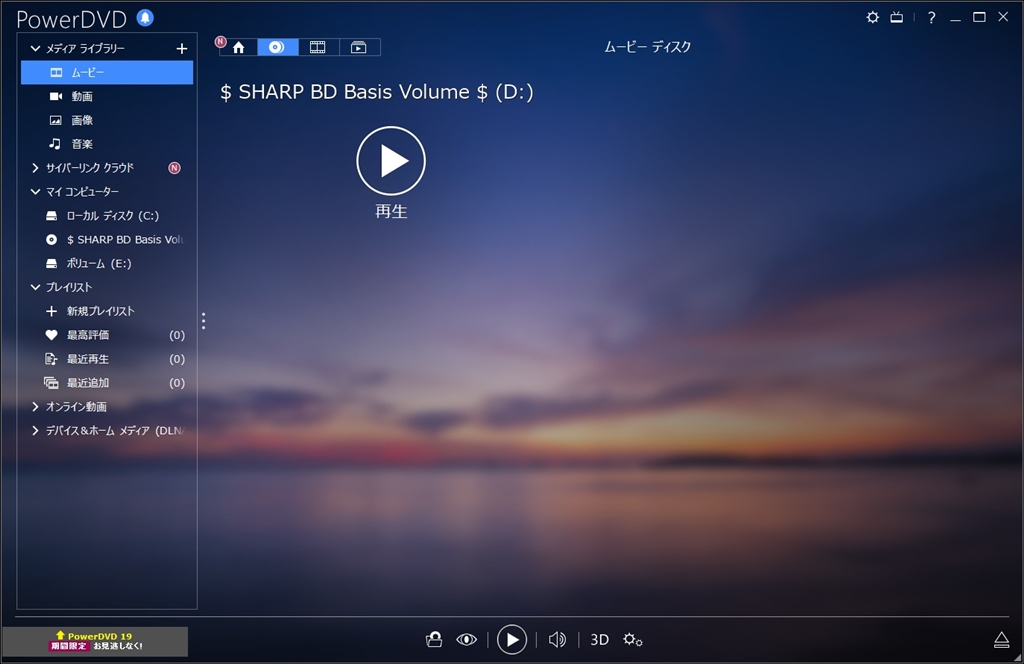The width and height of the screenshot is (1024, 664).
Task: Open the 最高評価 playlist
Action: (x=107, y=335)
